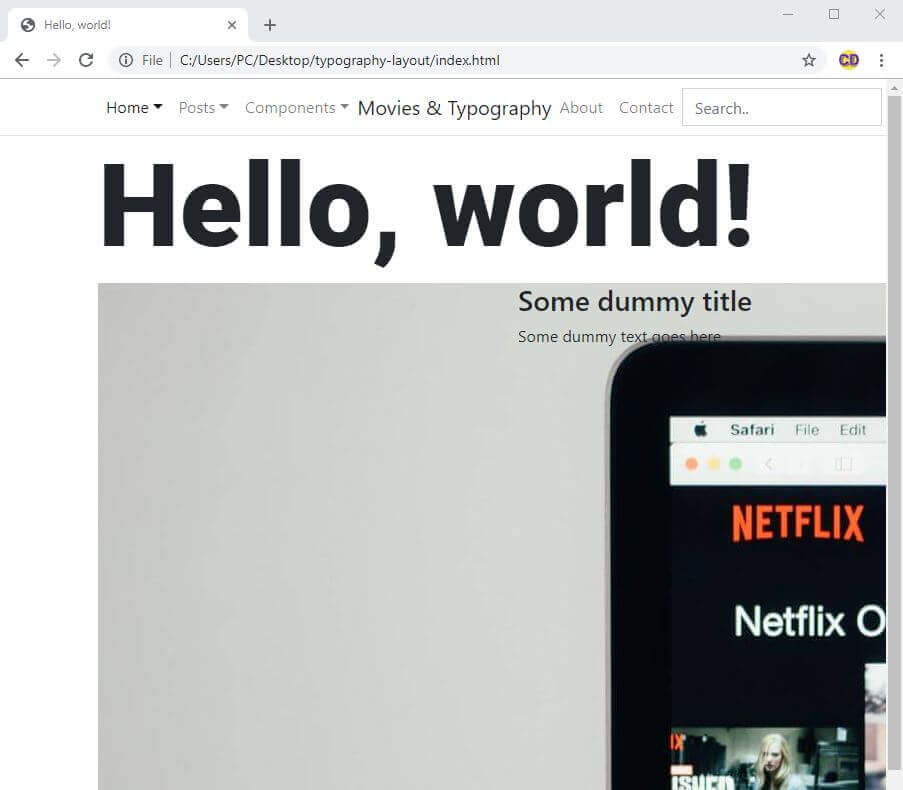Click into the Search.. field

tap(781, 107)
